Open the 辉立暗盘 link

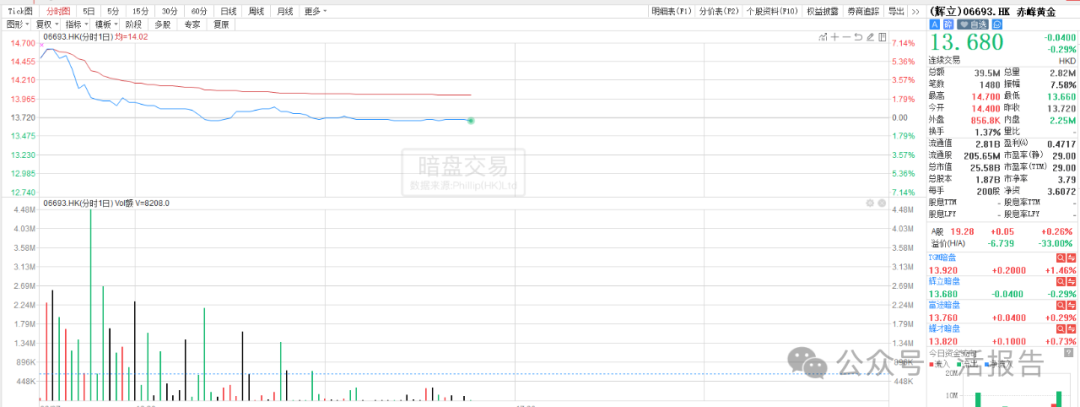pyautogui.click(x=946, y=281)
